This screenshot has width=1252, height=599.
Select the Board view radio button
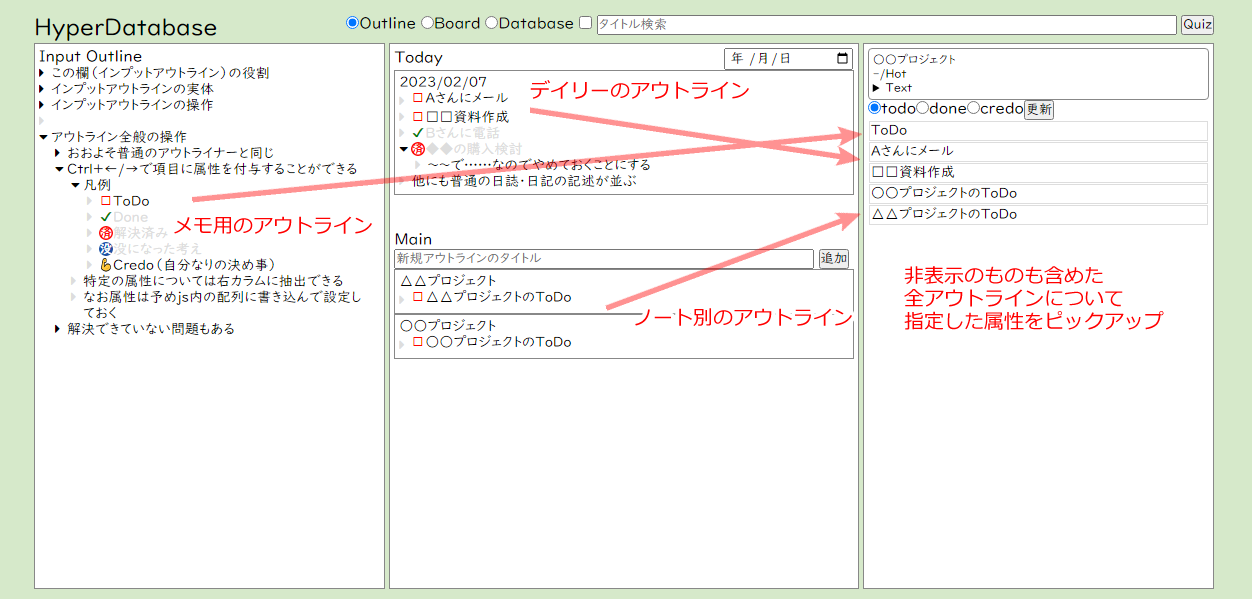[x=427, y=23]
